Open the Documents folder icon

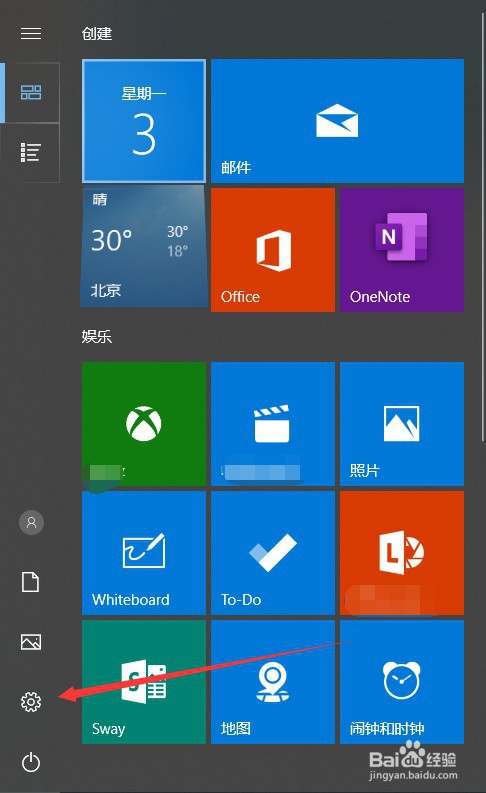click(30, 582)
